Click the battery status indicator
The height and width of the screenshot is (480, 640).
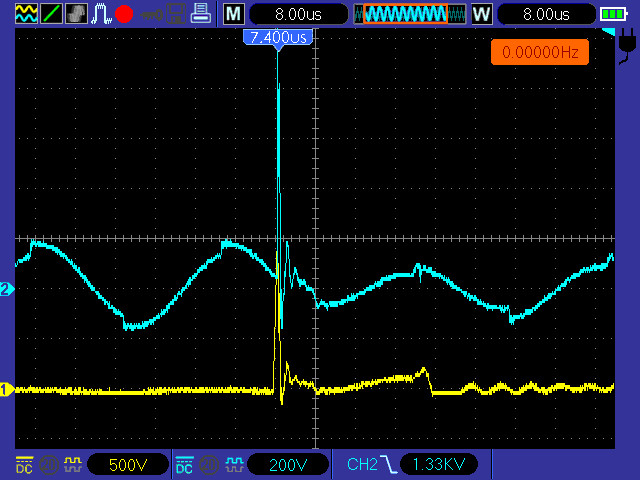click(612, 14)
